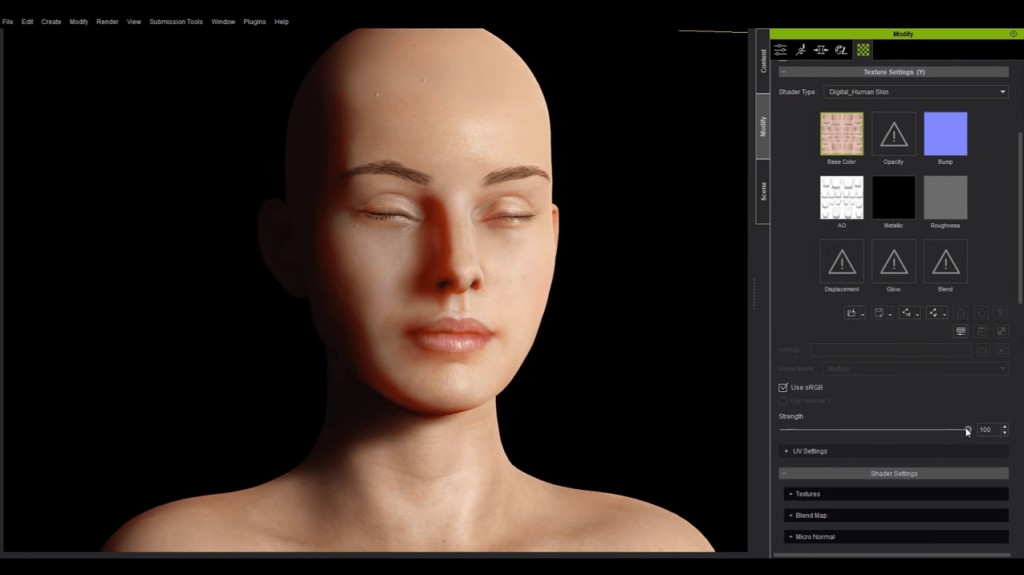
Task: Click the Strength slider handle
Action: click(x=967, y=430)
